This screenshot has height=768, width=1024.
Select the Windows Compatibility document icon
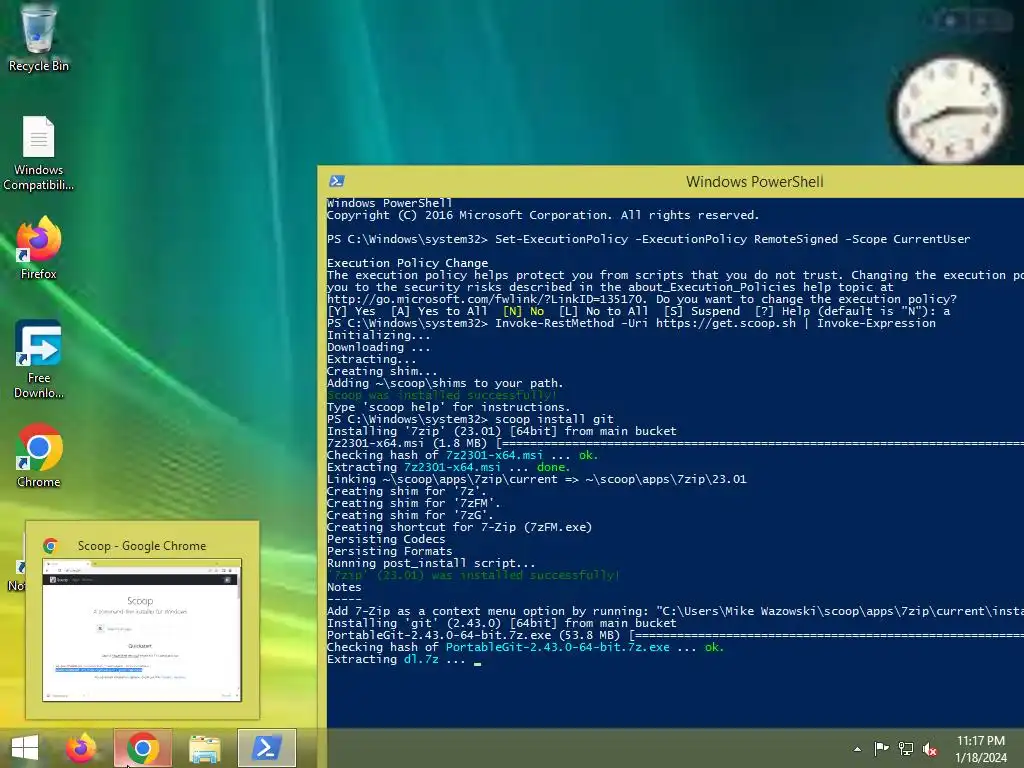[38, 153]
